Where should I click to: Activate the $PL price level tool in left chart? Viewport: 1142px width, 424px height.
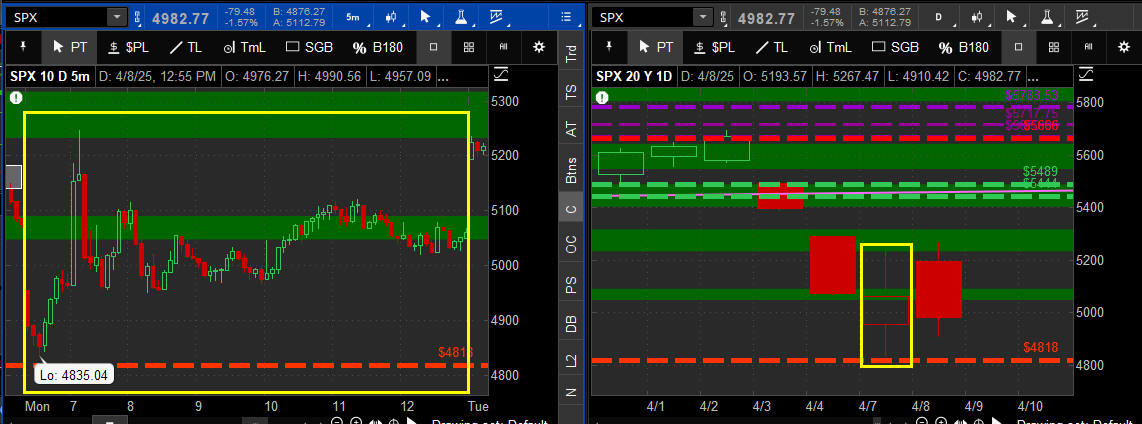[x=125, y=47]
